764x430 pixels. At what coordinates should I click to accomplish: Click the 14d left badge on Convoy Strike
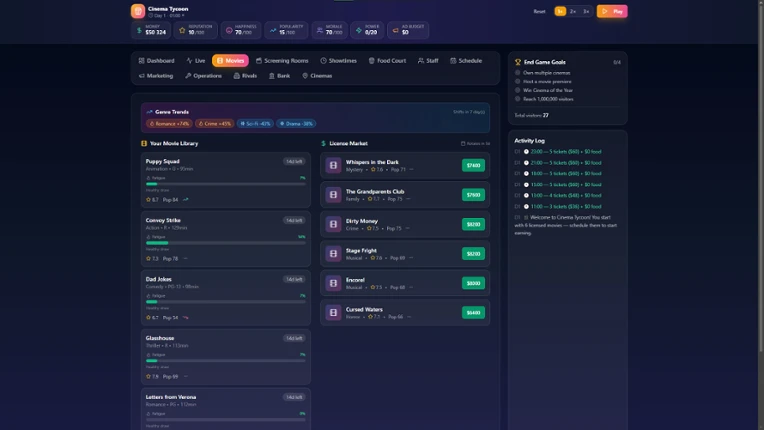294,221
